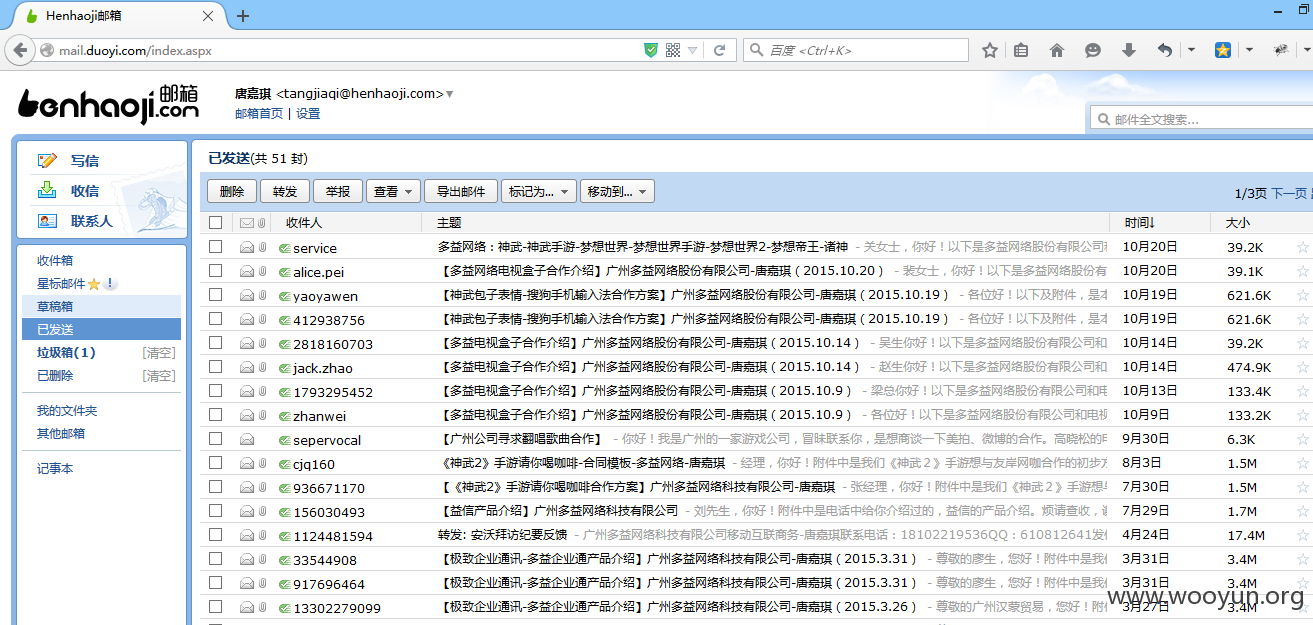This screenshot has height=625, width=1313.
Task: Empty trash via 清空 beside 垃圾箱
Action: 159,352
